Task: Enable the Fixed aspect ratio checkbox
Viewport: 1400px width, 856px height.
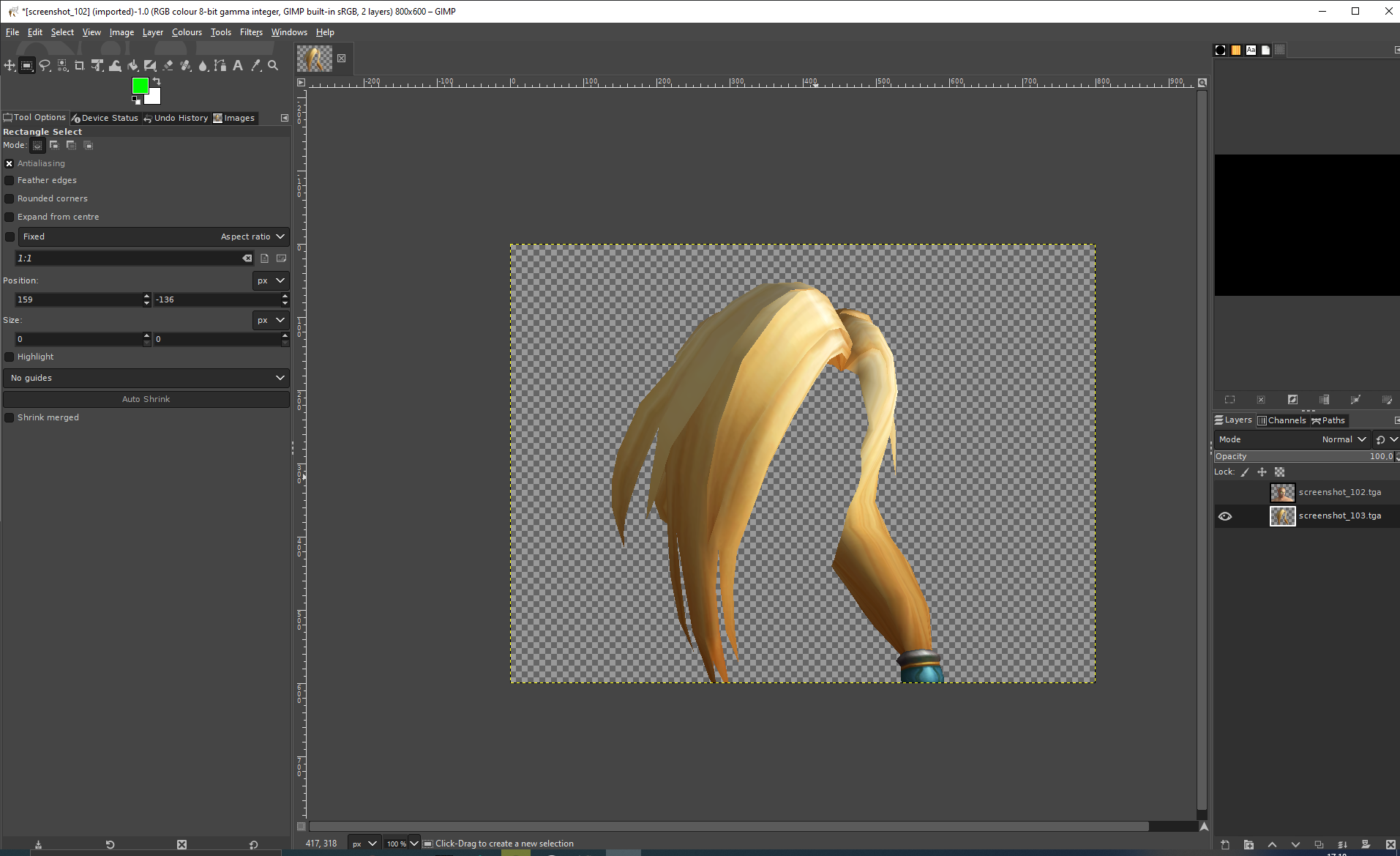Action: click(10, 237)
